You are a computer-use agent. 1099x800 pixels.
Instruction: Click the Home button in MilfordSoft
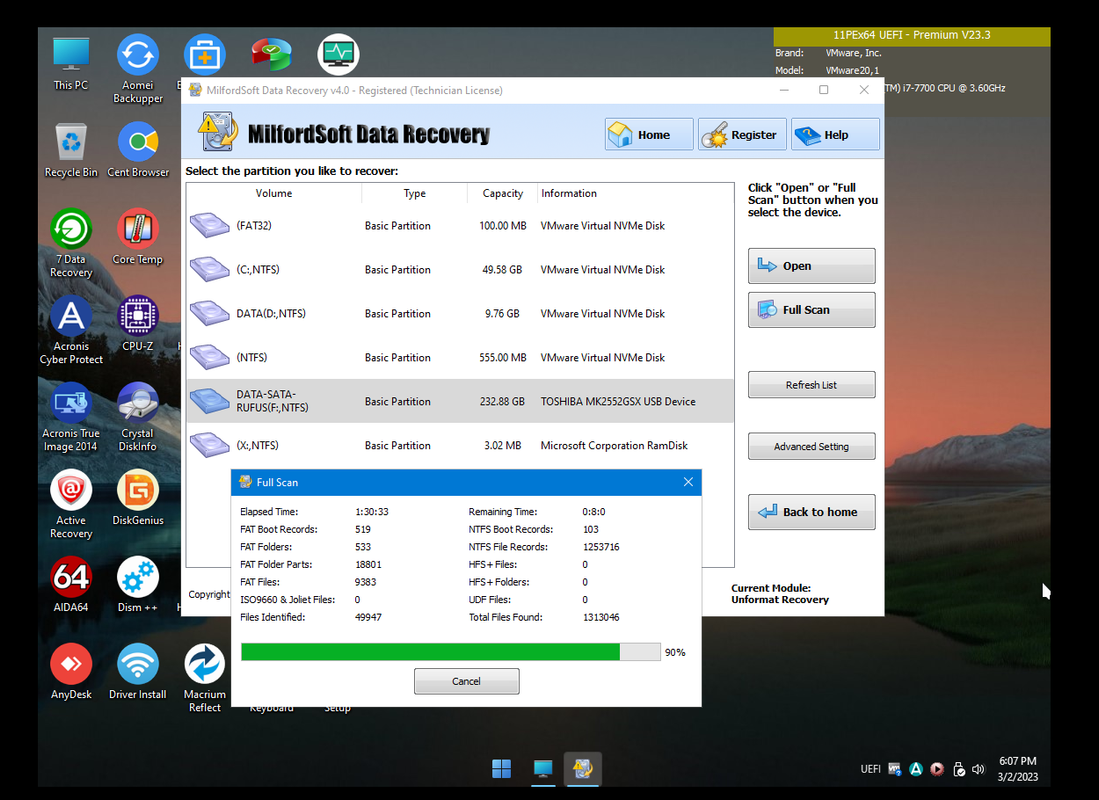[649, 135]
